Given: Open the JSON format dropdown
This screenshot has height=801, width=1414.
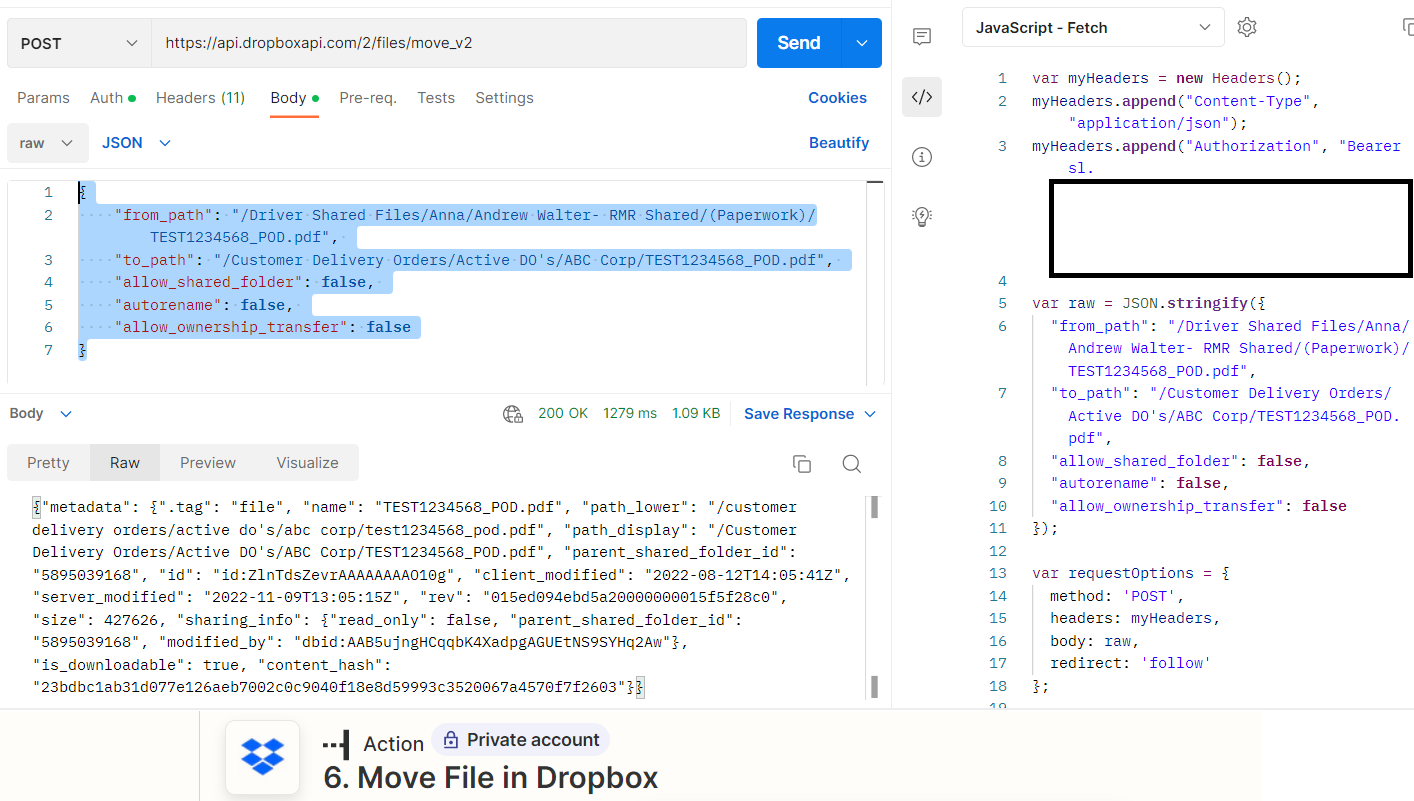Looking at the screenshot, I should tap(137, 143).
